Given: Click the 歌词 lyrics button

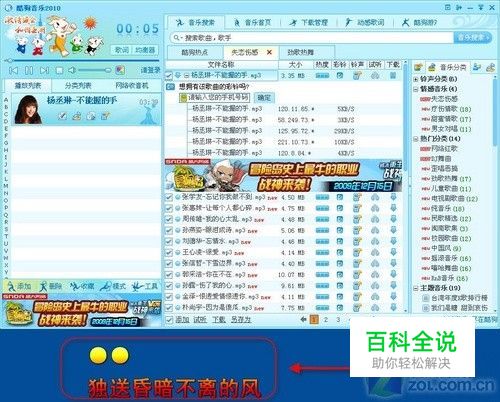Looking at the screenshot, I should coord(122,50).
